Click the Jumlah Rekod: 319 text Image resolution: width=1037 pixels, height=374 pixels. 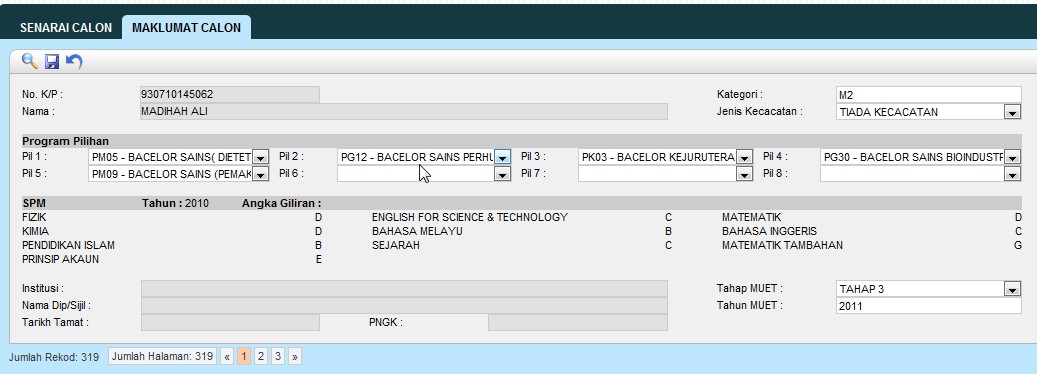54,357
